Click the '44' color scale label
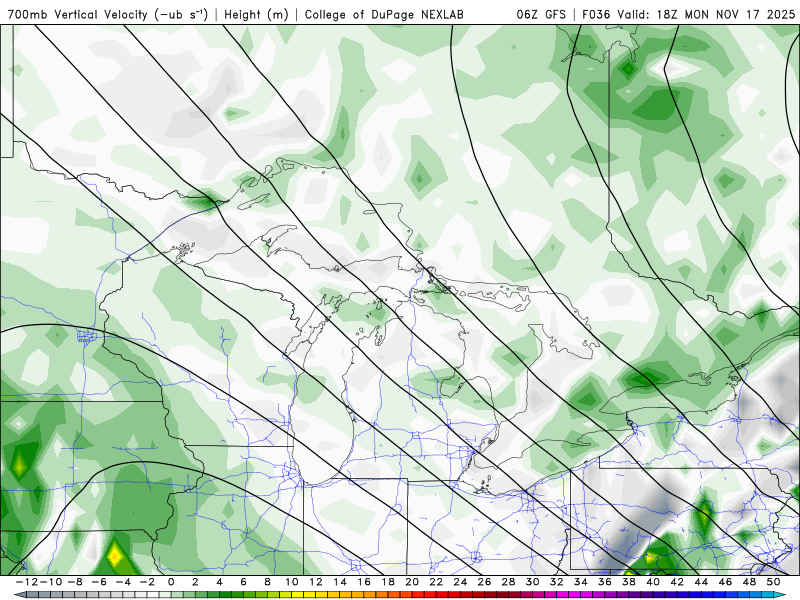 click(x=702, y=582)
